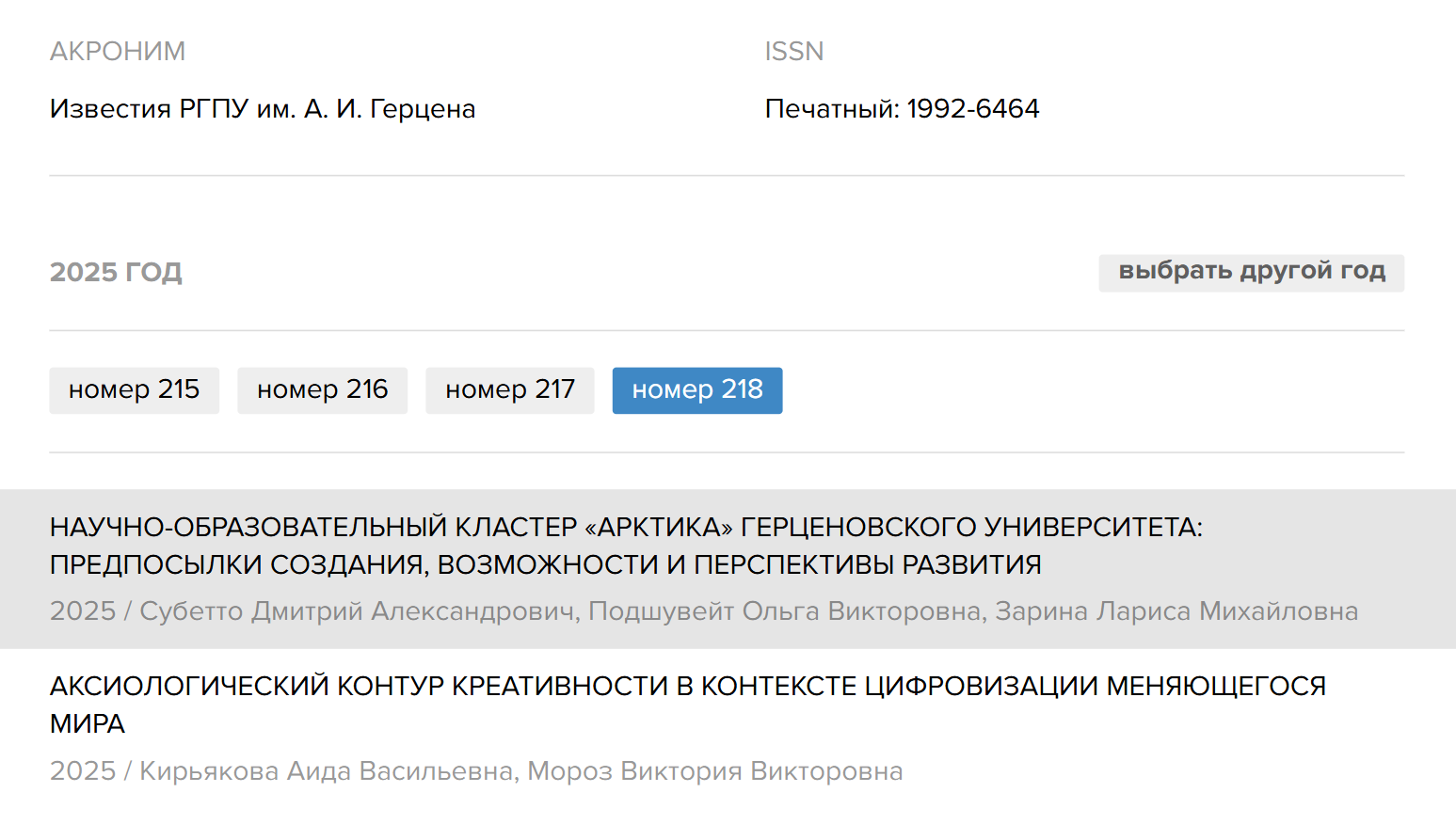Switch to issue "номер 216"
Image resolution: width=1456 pixels, height=840 pixels.
pyautogui.click(x=322, y=389)
